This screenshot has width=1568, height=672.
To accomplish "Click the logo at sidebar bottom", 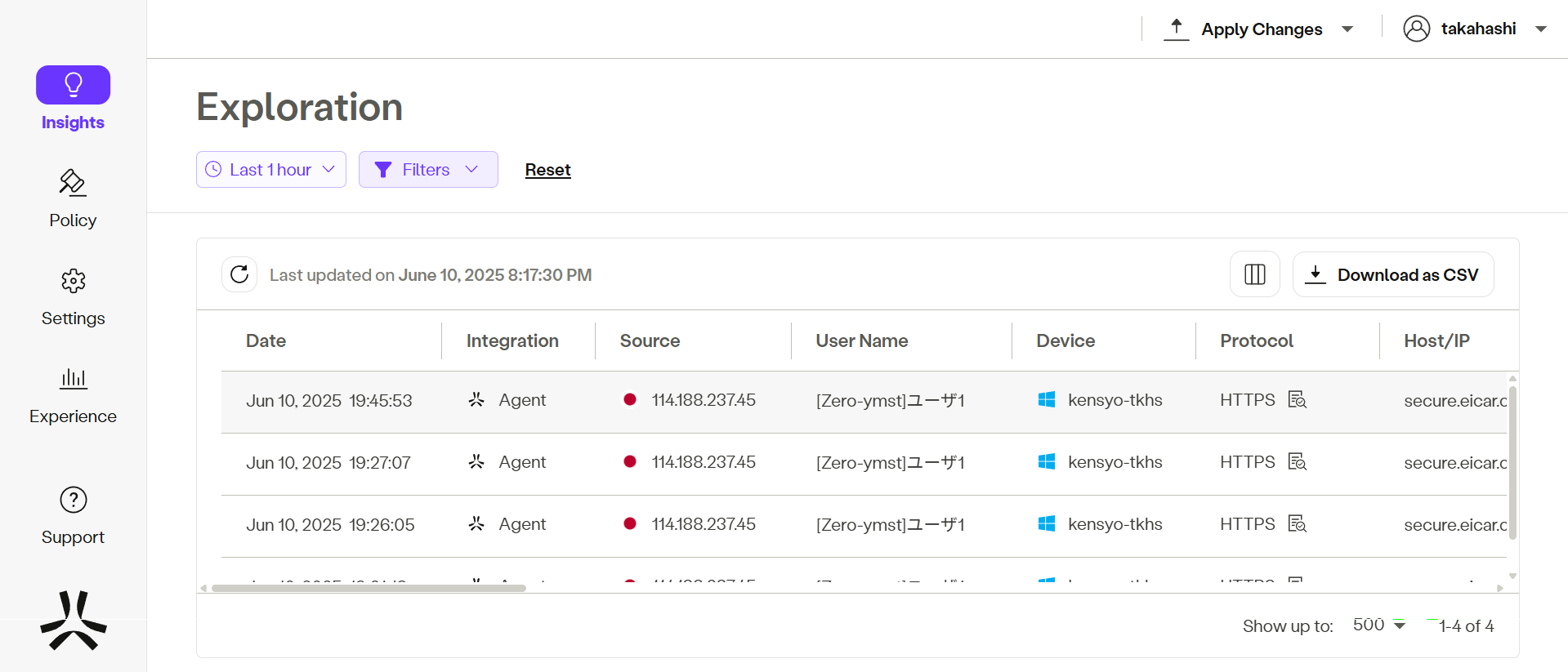I will [74, 621].
